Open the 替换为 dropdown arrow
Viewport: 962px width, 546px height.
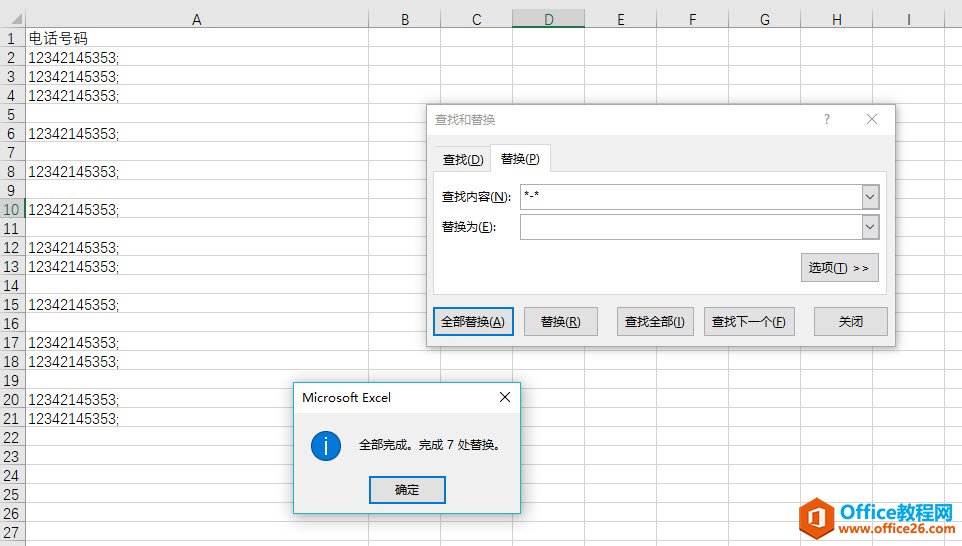870,227
